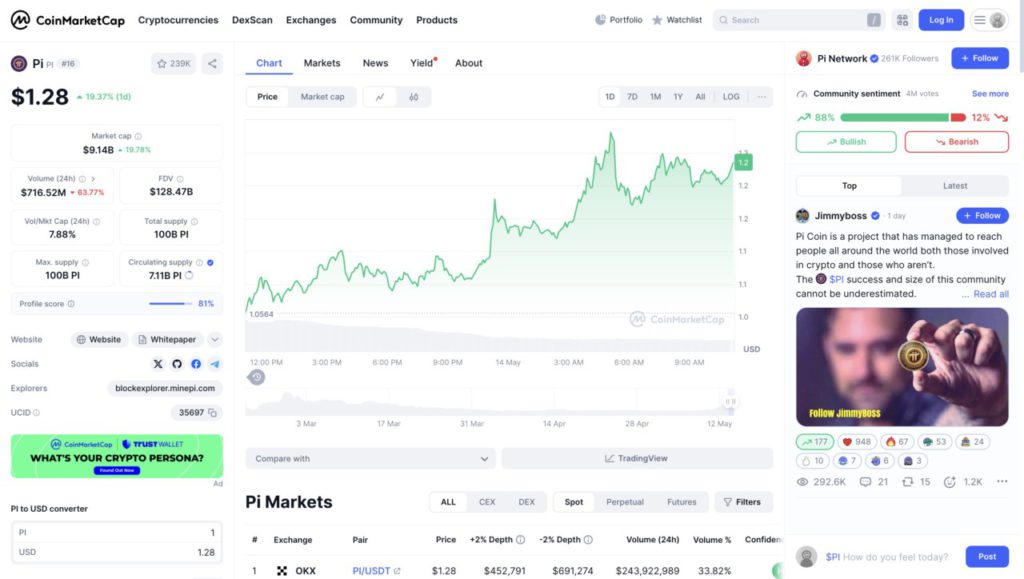Open the Telegram social link icon
The image size is (1024, 579).
[215, 364]
